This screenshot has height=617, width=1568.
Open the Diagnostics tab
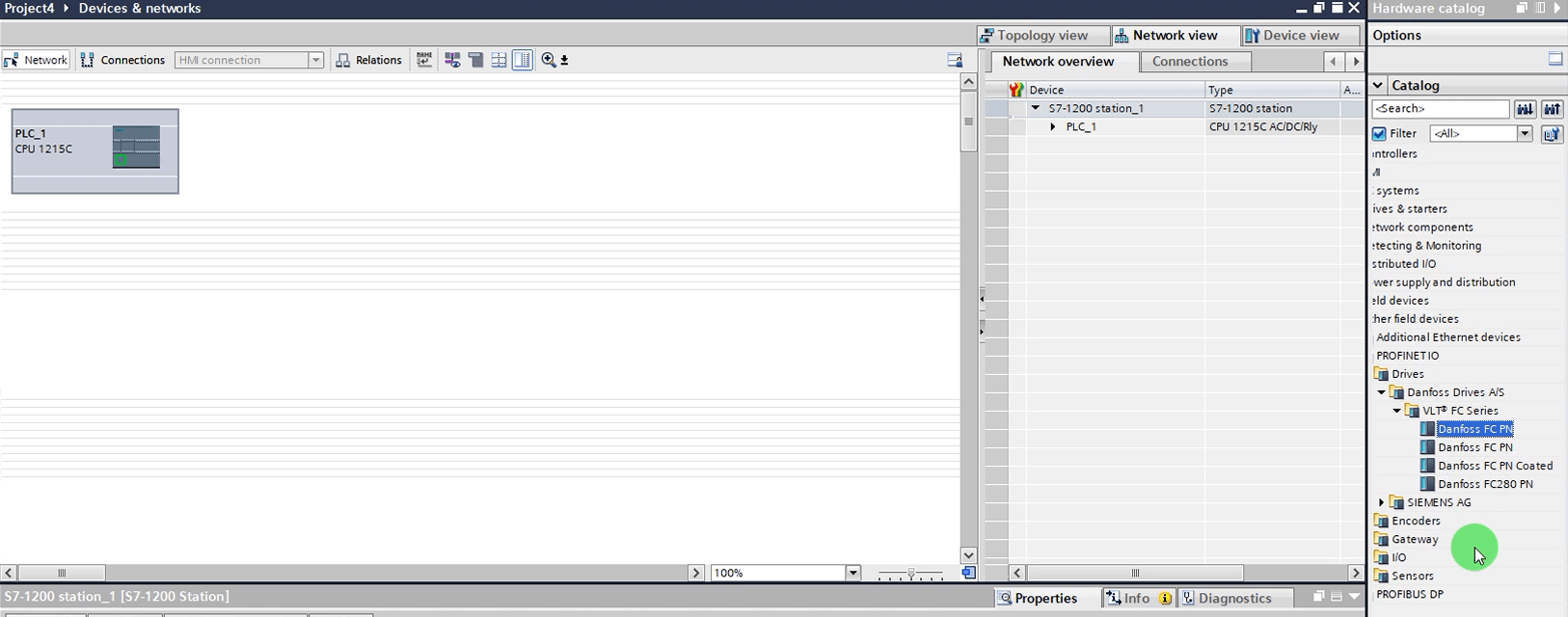pos(1226,598)
